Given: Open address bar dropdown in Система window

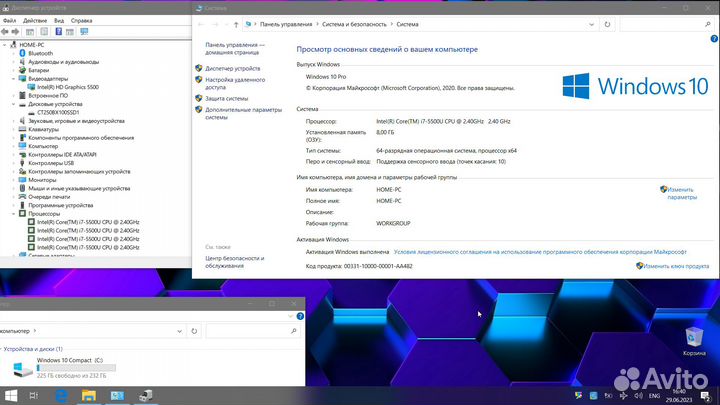Looking at the screenshot, I should pyautogui.click(x=591, y=24).
